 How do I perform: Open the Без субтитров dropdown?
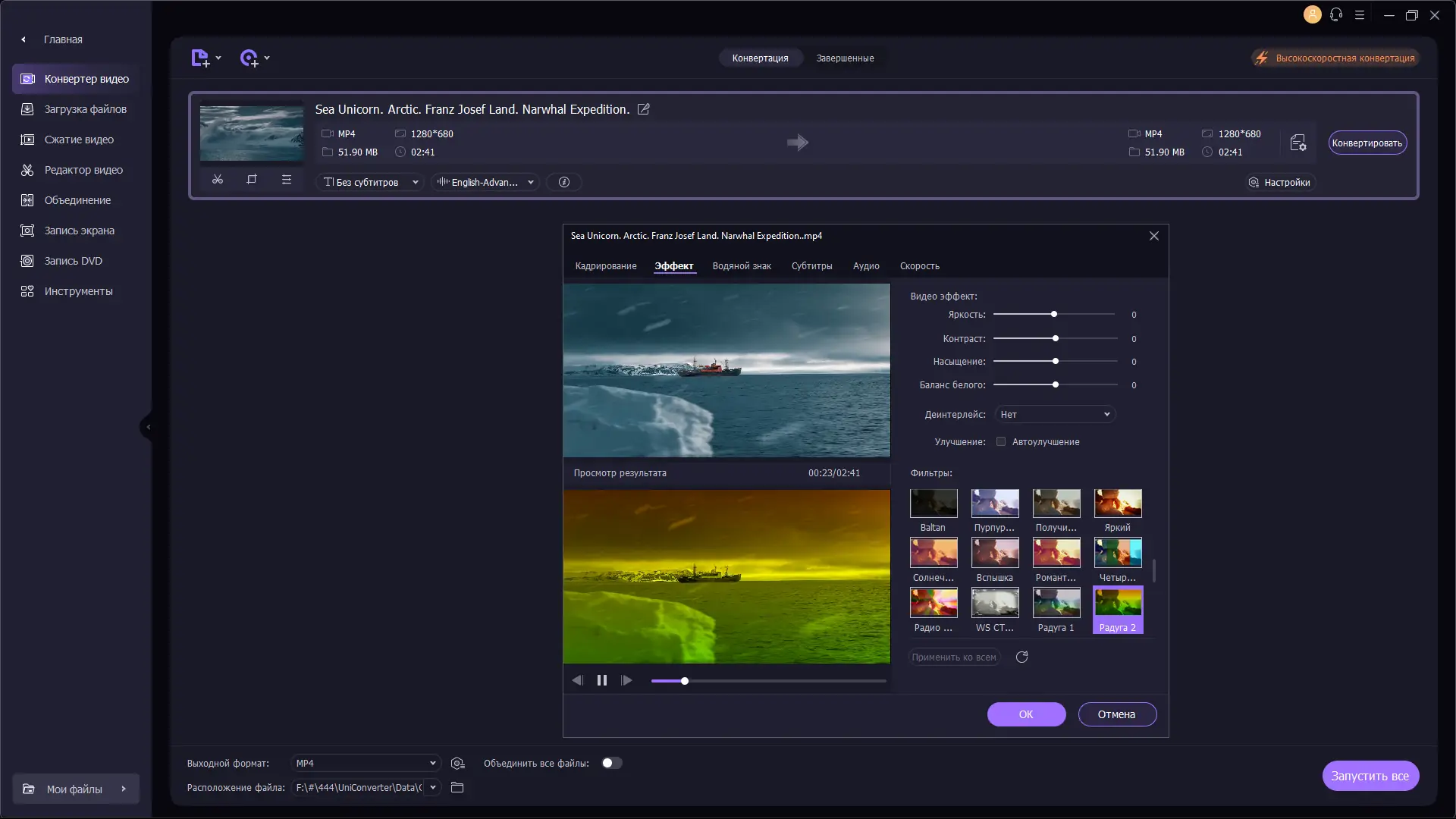369,182
